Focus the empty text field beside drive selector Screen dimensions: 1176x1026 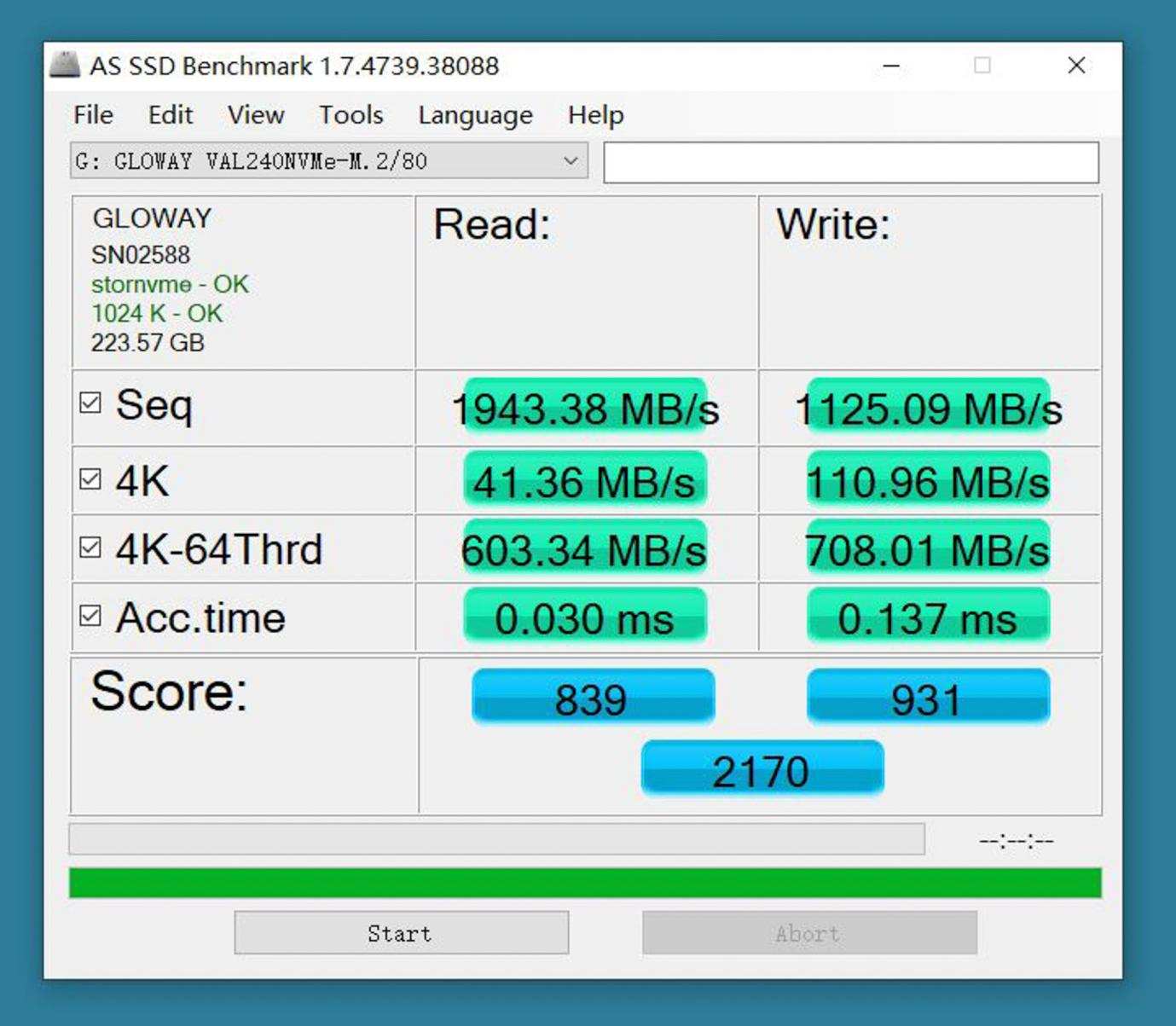(x=851, y=162)
